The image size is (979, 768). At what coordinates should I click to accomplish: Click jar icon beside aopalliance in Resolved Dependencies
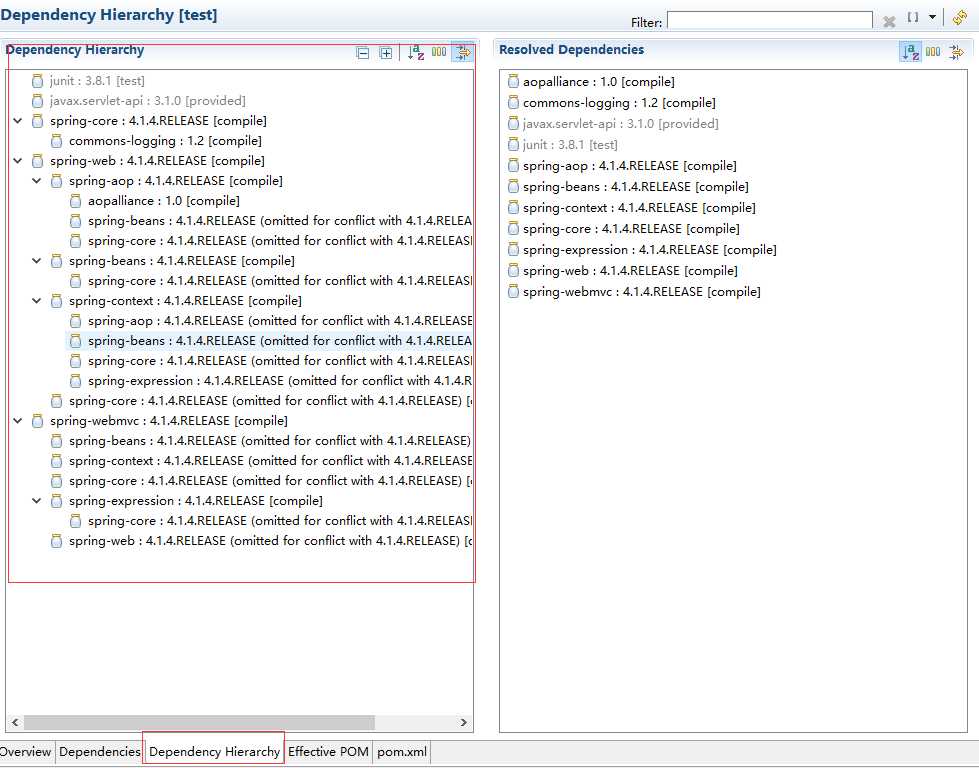pyautogui.click(x=513, y=81)
